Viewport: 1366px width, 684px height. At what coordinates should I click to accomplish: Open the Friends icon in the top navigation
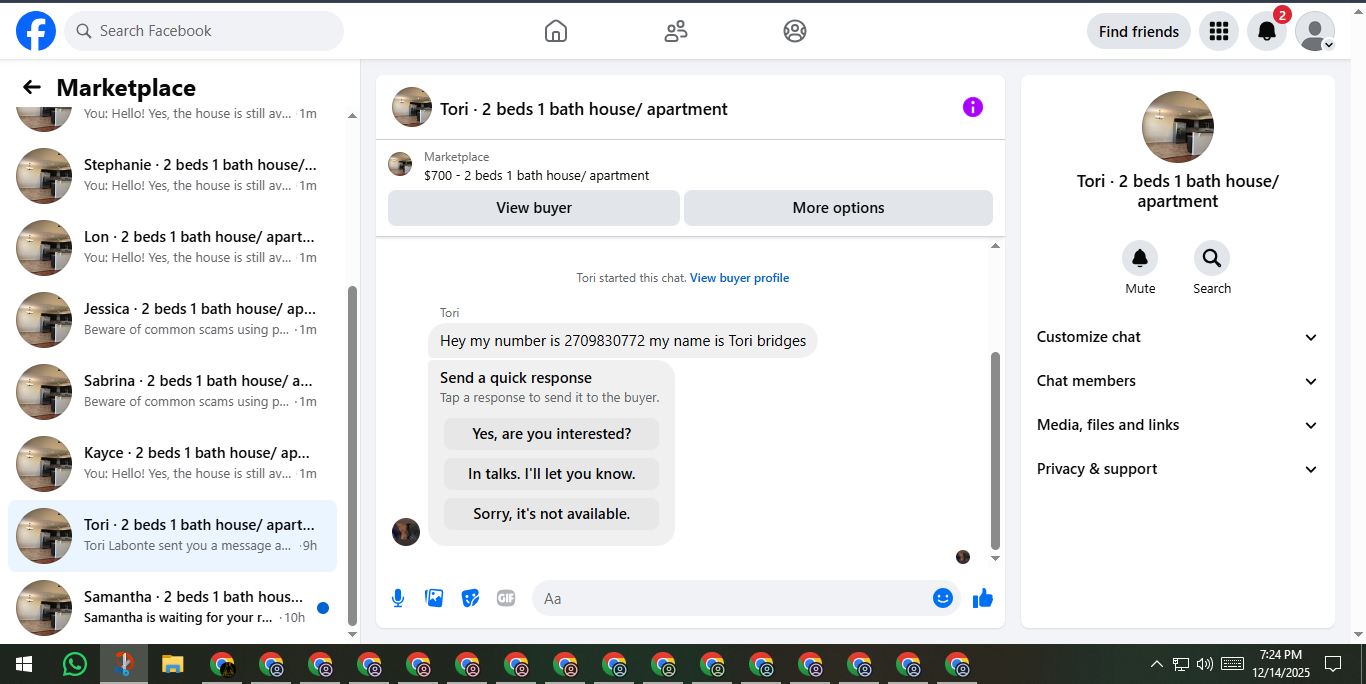coord(676,31)
